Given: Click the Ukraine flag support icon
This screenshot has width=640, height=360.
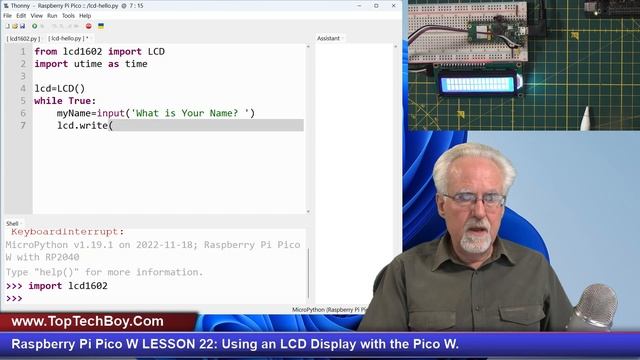Looking at the screenshot, I should tap(101, 26).
